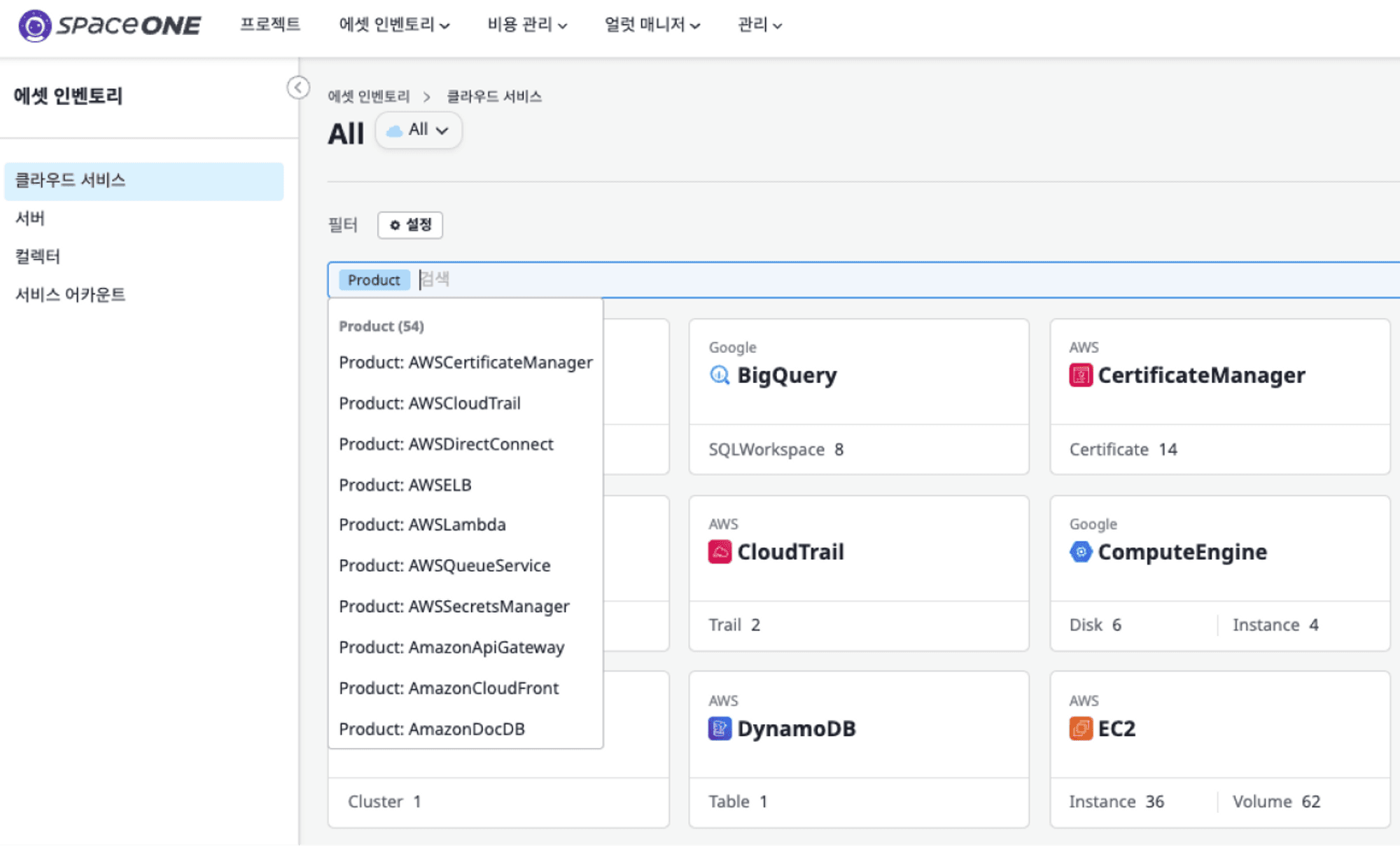
Task: Open the EC2 card title
Action: (x=1116, y=728)
